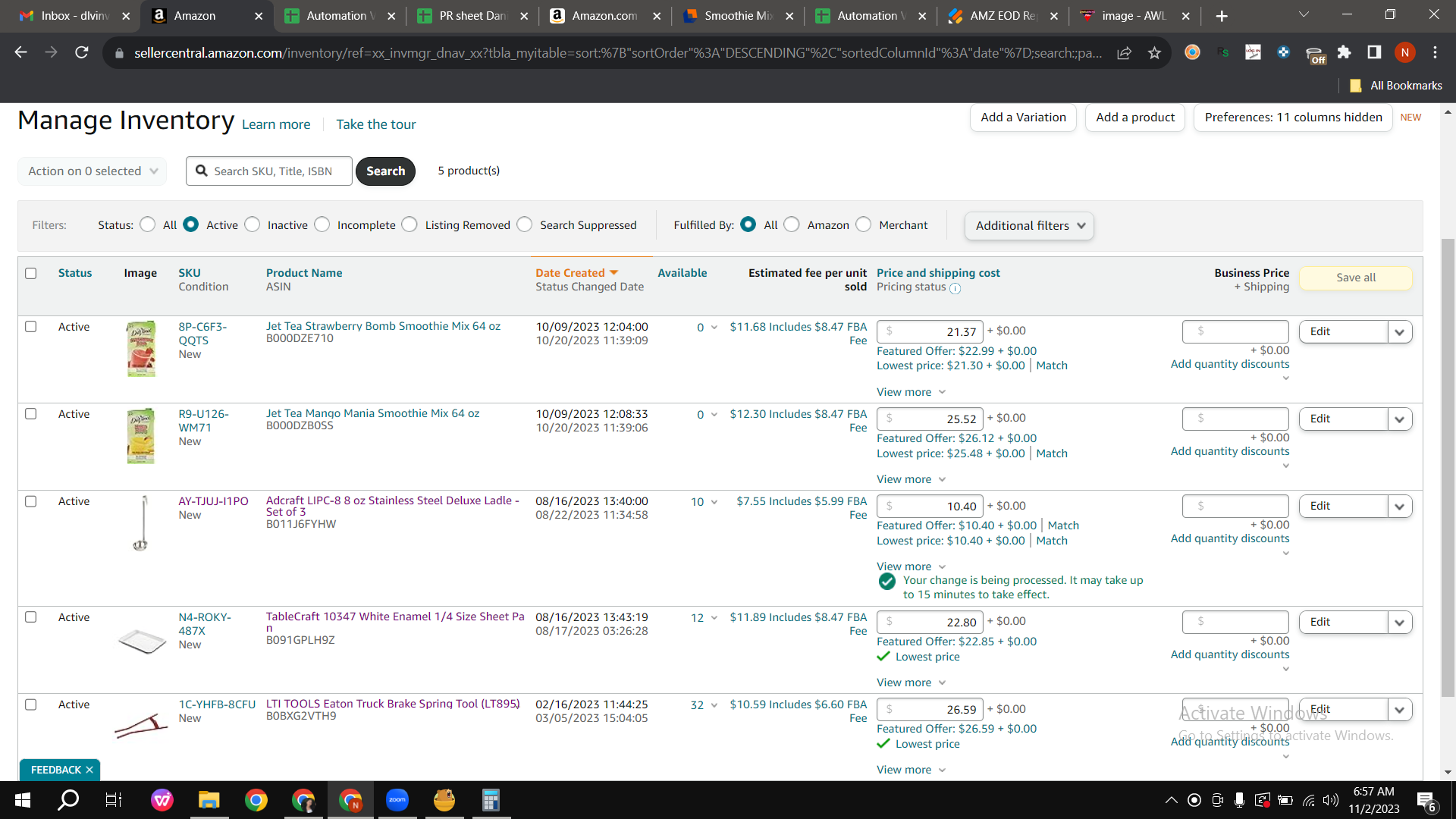
Task: Click the Adcraft ladle product thumbnail
Action: pyautogui.click(x=141, y=522)
